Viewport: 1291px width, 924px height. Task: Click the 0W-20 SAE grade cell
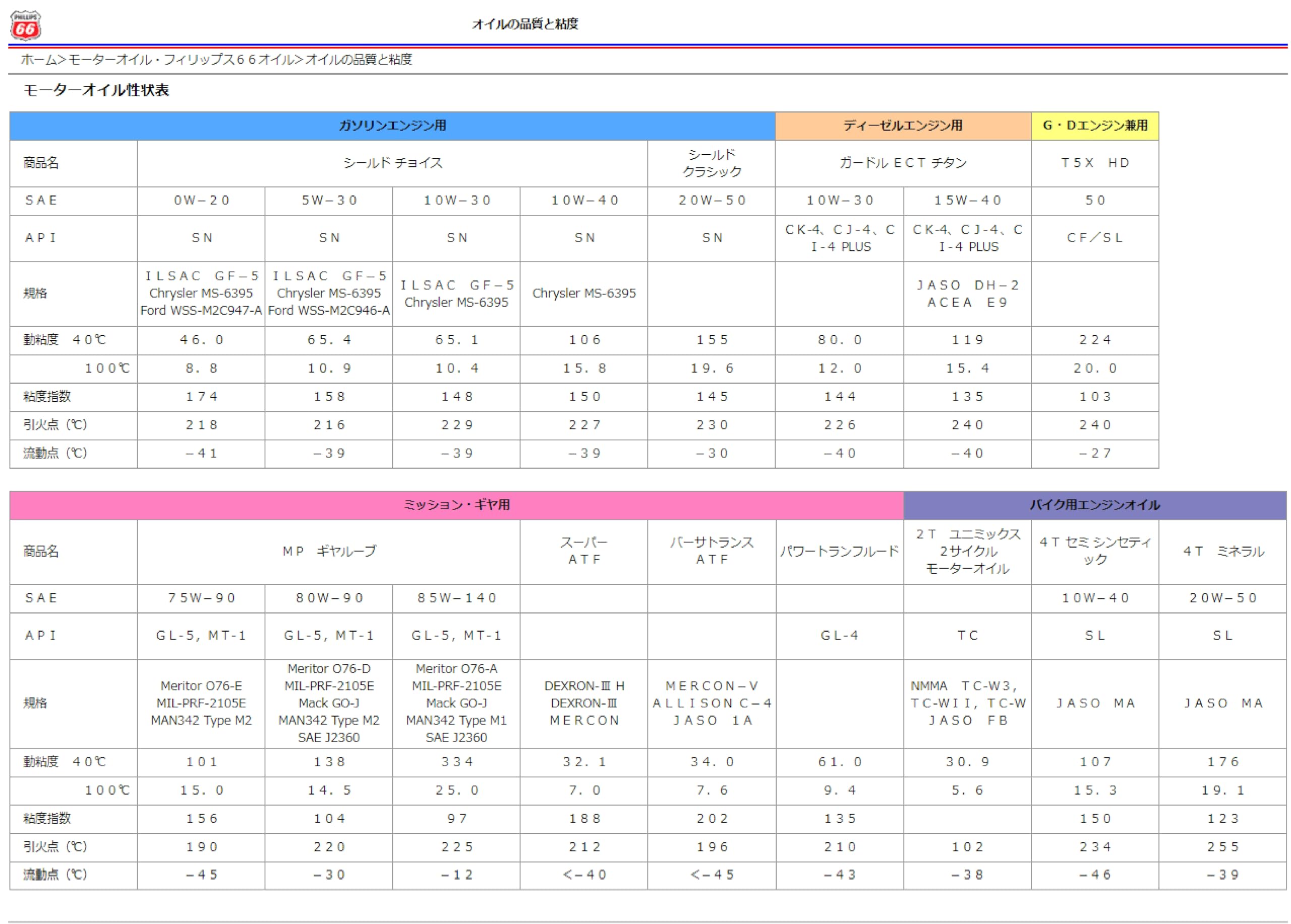tap(201, 201)
